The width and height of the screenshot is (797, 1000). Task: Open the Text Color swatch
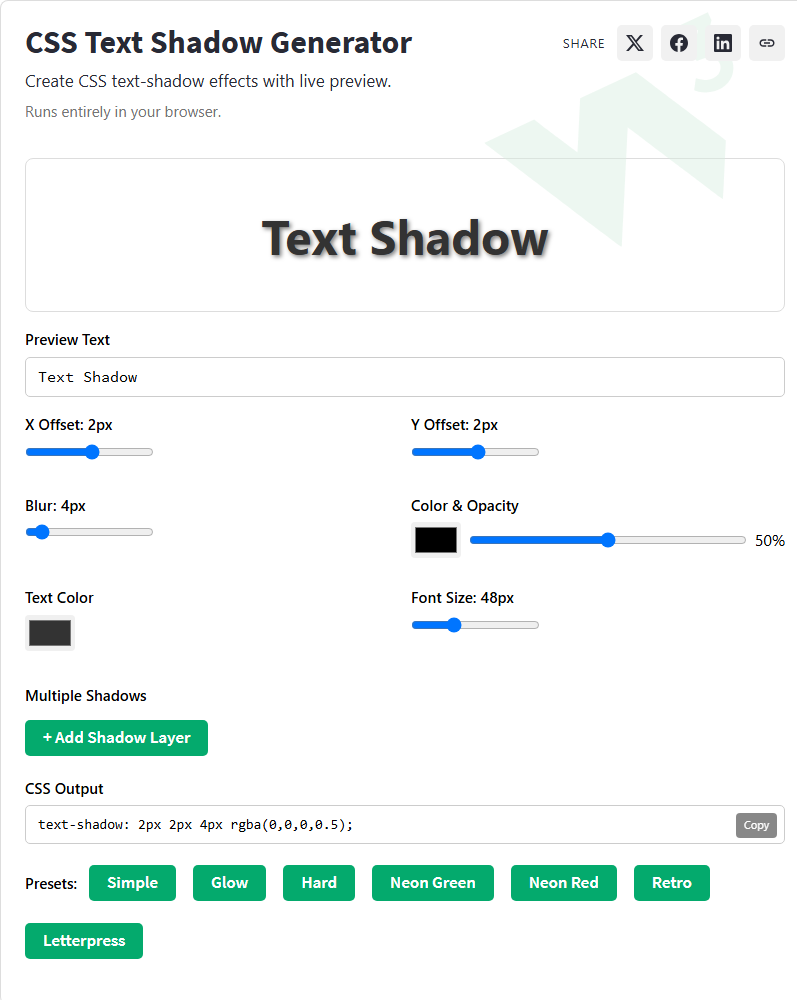pos(50,633)
